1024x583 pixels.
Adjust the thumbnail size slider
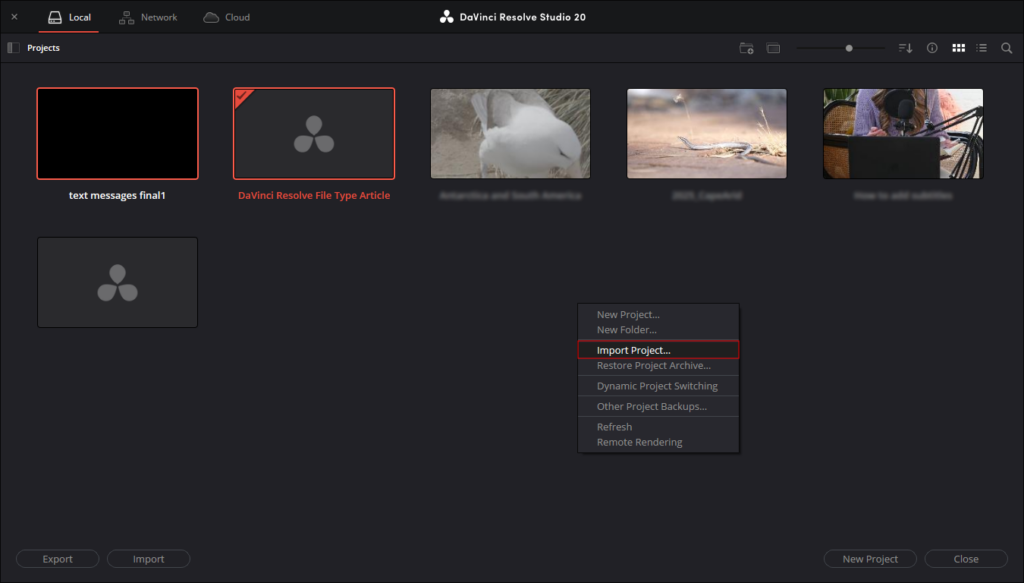point(849,48)
